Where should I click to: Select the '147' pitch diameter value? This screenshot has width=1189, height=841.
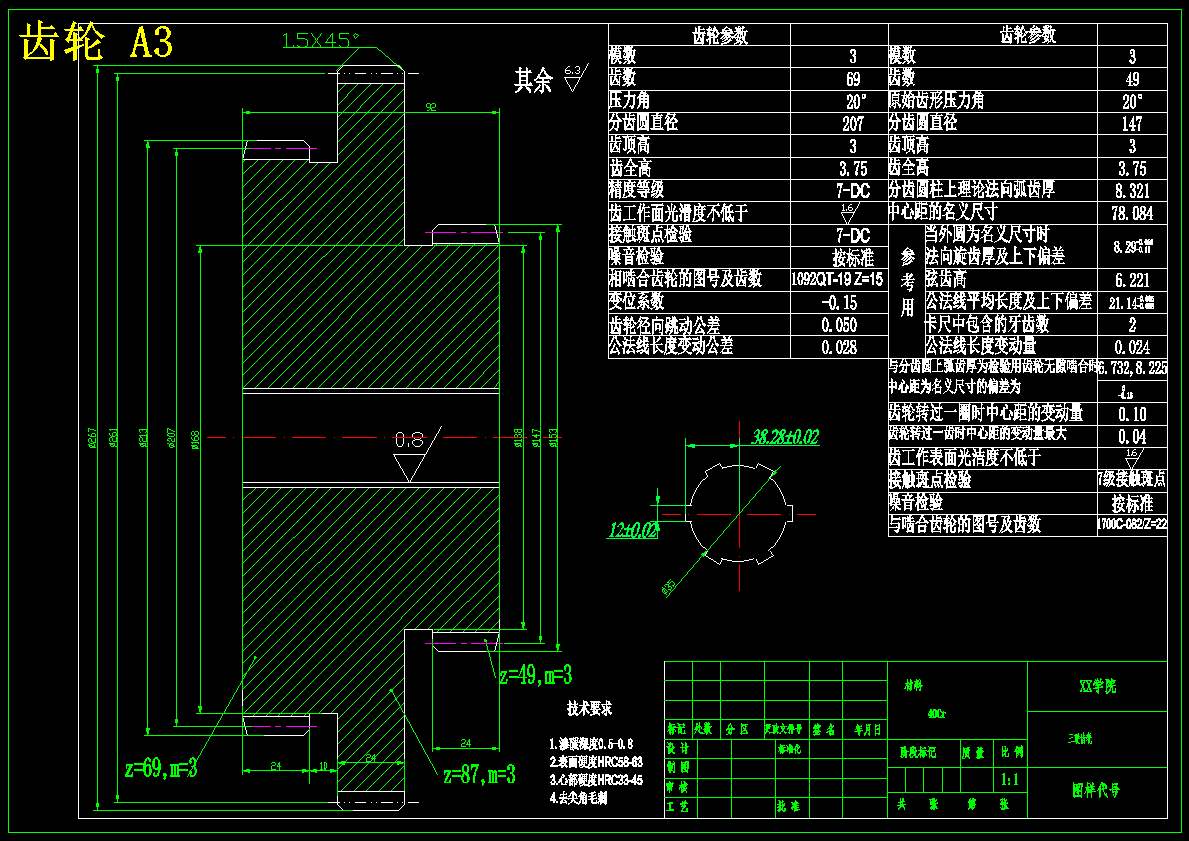(x=1131, y=123)
